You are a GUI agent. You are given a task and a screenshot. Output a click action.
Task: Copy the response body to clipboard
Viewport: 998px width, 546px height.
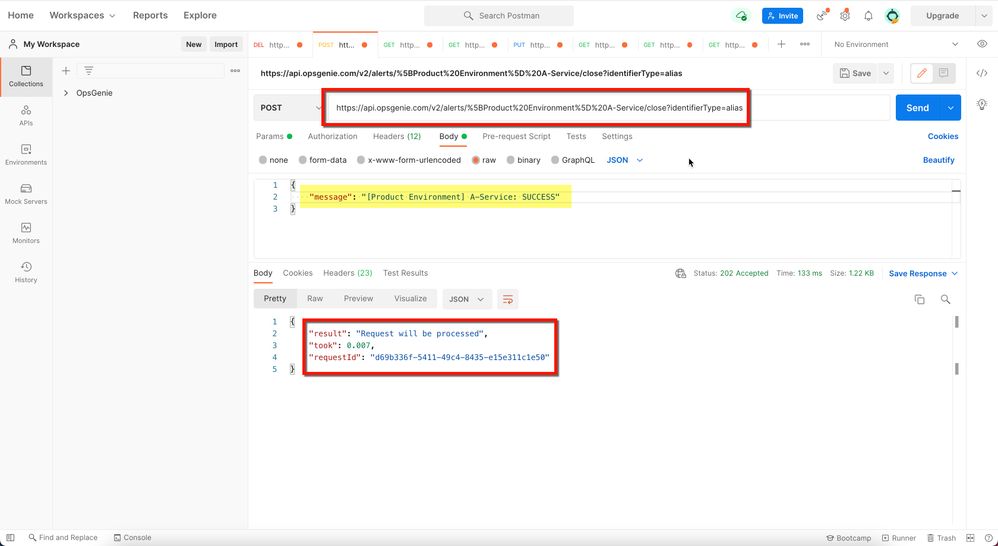919,299
